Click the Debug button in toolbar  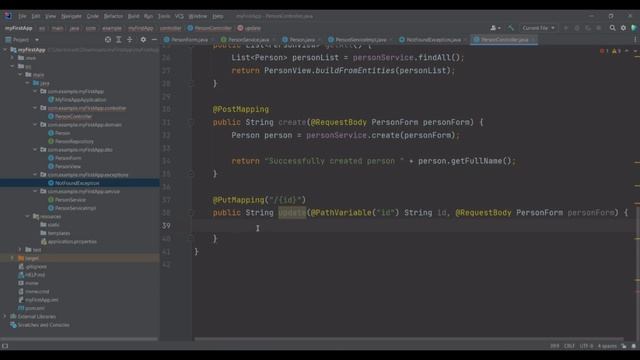pos(577,28)
